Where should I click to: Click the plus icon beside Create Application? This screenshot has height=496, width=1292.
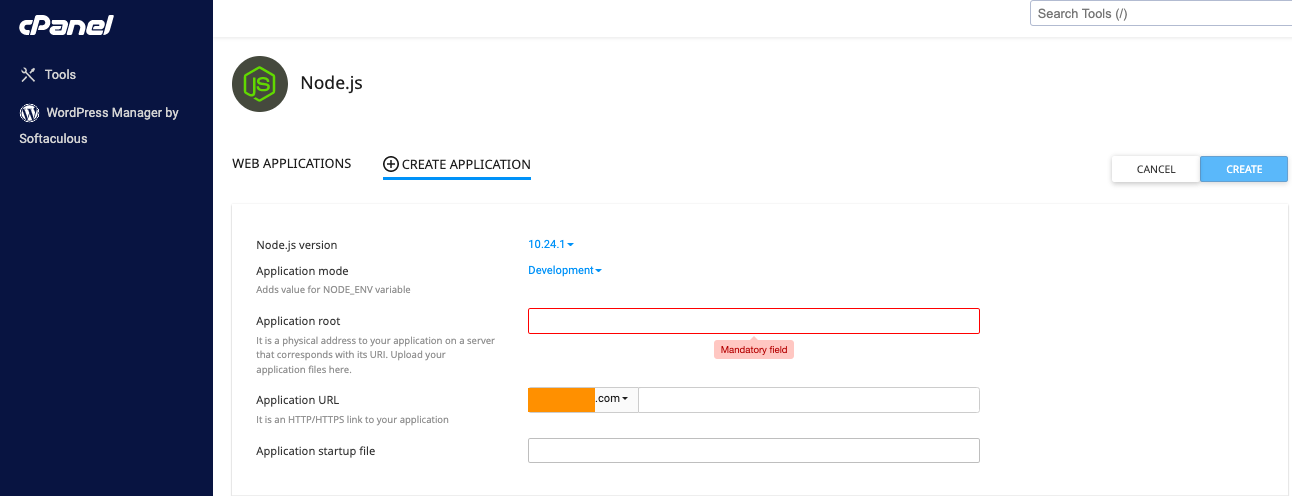(x=391, y=164)
